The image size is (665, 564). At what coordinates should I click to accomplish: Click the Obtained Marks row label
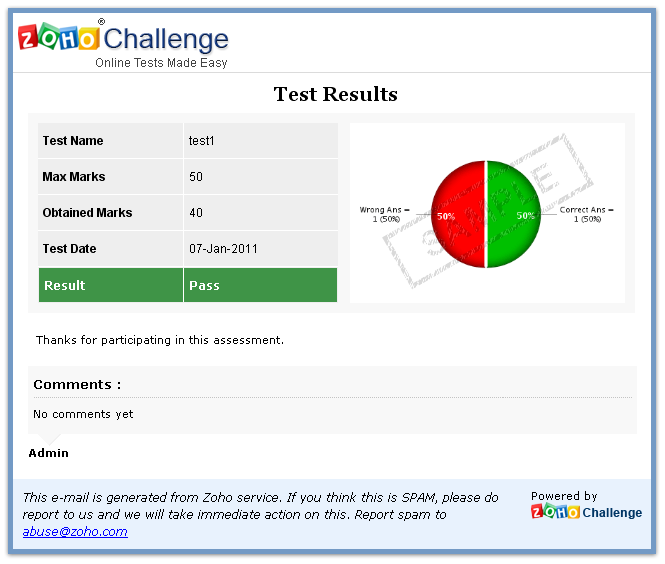point(88,213)
